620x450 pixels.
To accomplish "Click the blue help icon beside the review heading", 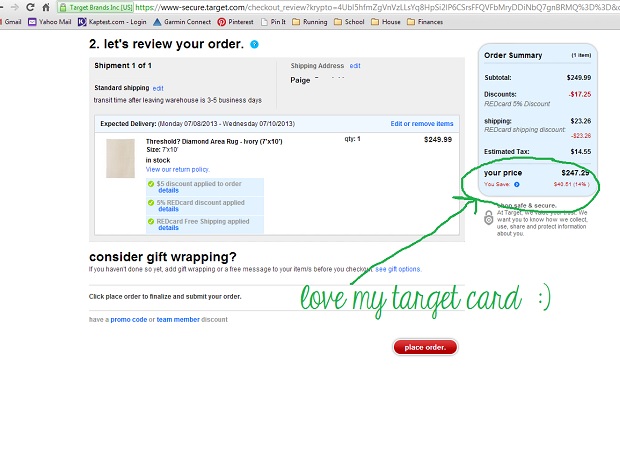I will [254, 44].
